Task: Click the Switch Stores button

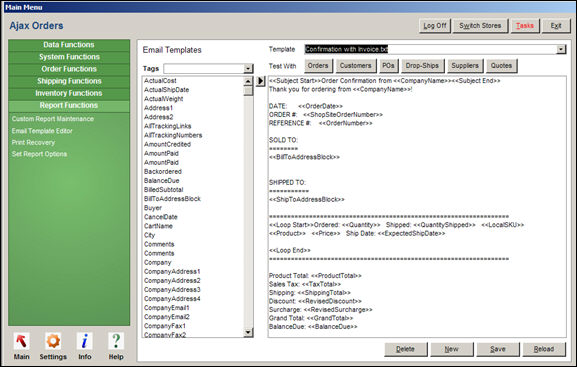Action: click(x=480, y=26)
